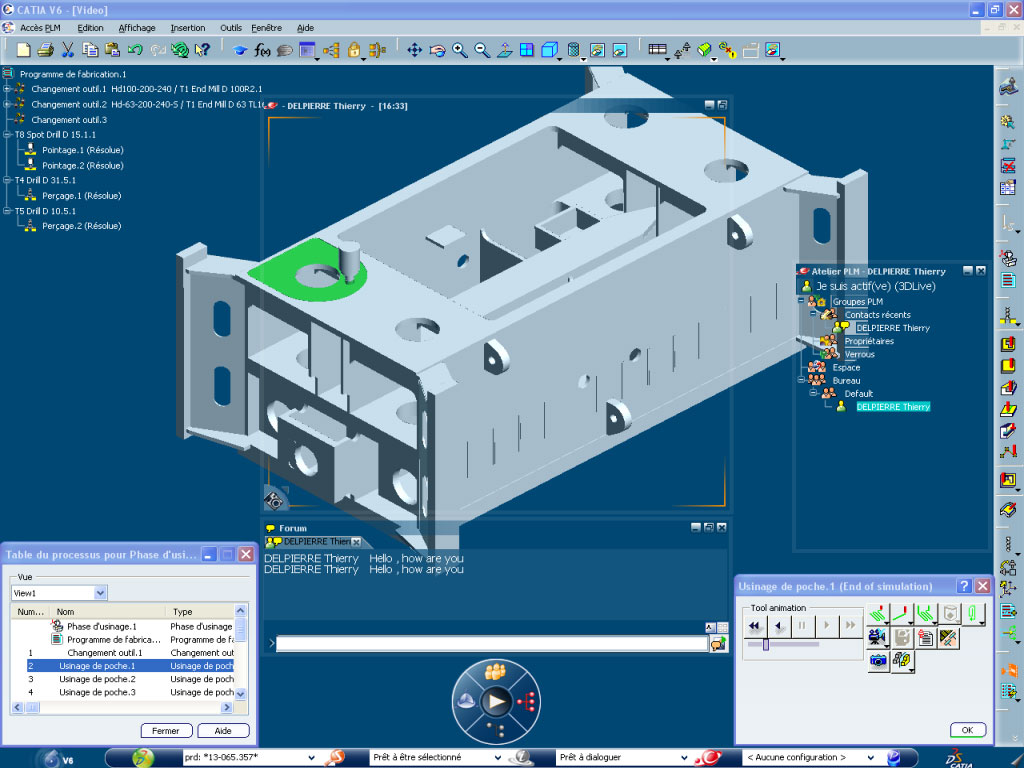Click the Multi-View quad window icon
The image size is (1024, 768).
click(526, 50)
